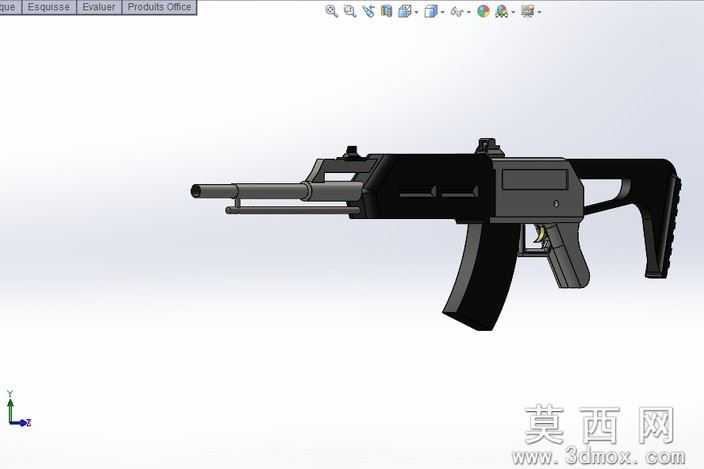Click Apply Scene icon
Viewport: 704px width, 469px height.
coord(502,11)
